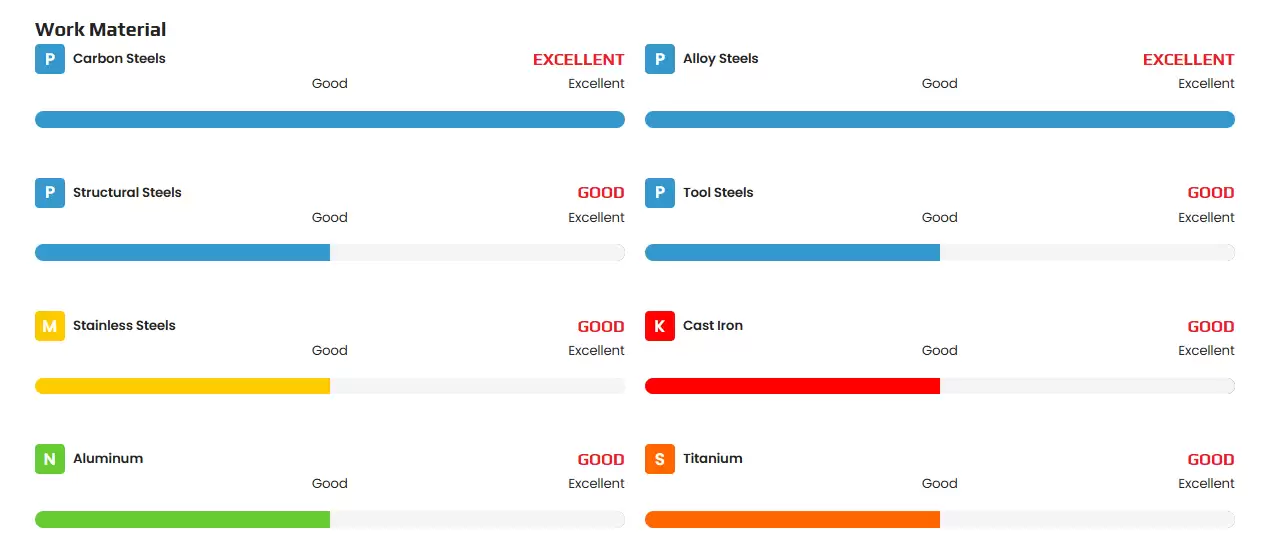1275x555 pixels.
Task: Click the P icon beside Tool Steels
Action: coord(660,193)
